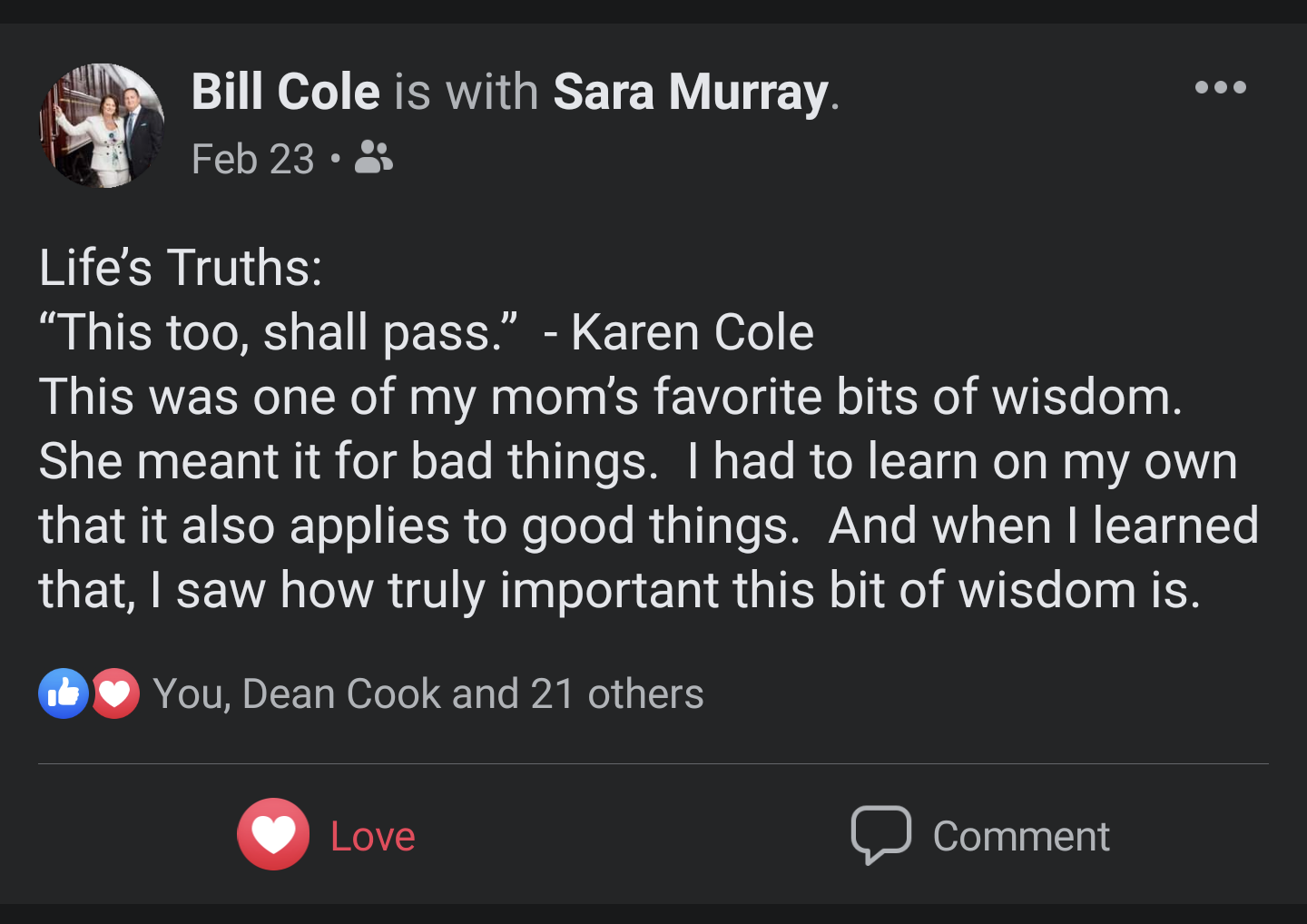Click the Feb 23 post timestamp

[252, 160]
